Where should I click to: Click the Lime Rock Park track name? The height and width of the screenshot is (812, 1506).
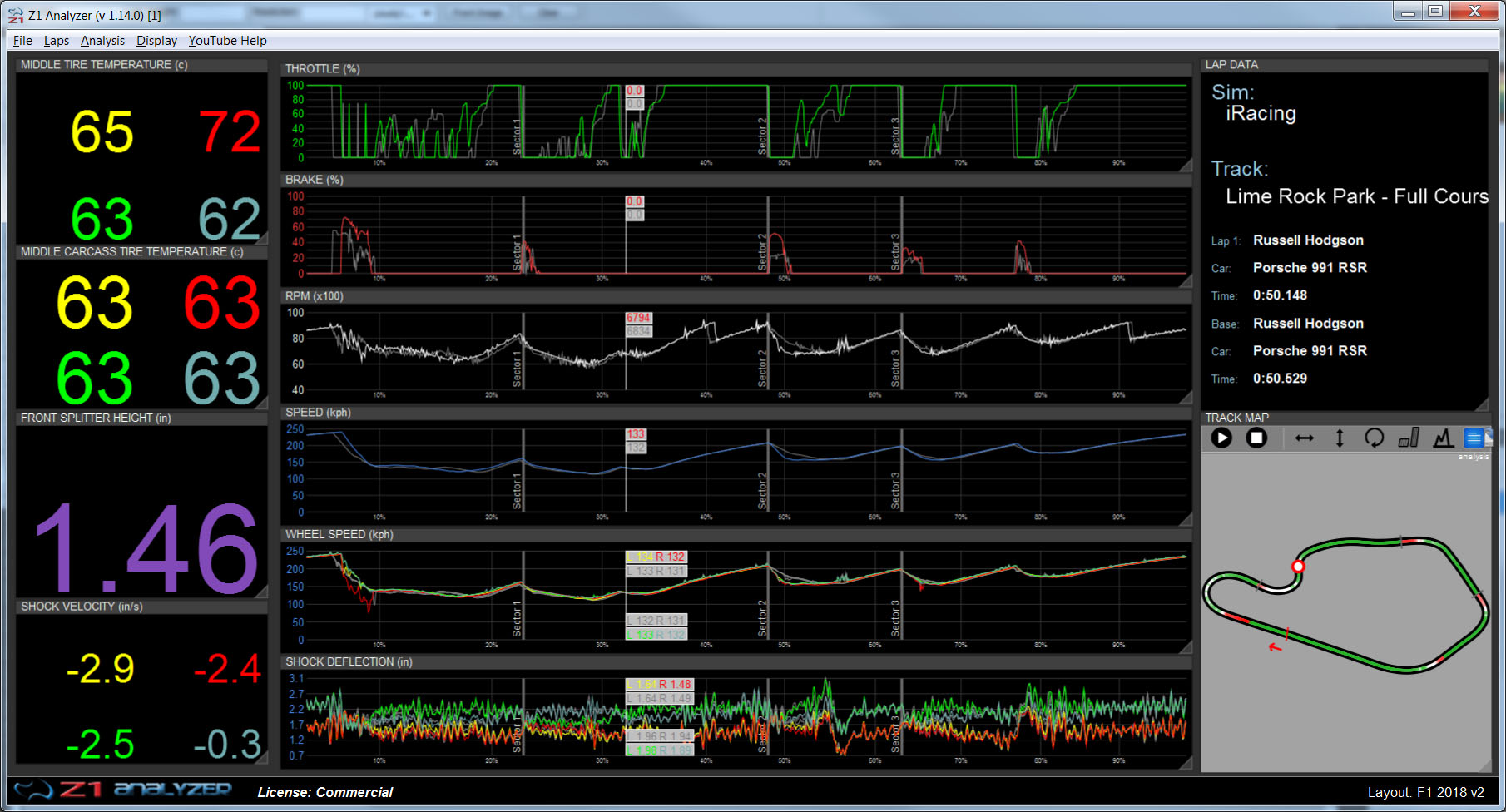(x=1357, y=196)
